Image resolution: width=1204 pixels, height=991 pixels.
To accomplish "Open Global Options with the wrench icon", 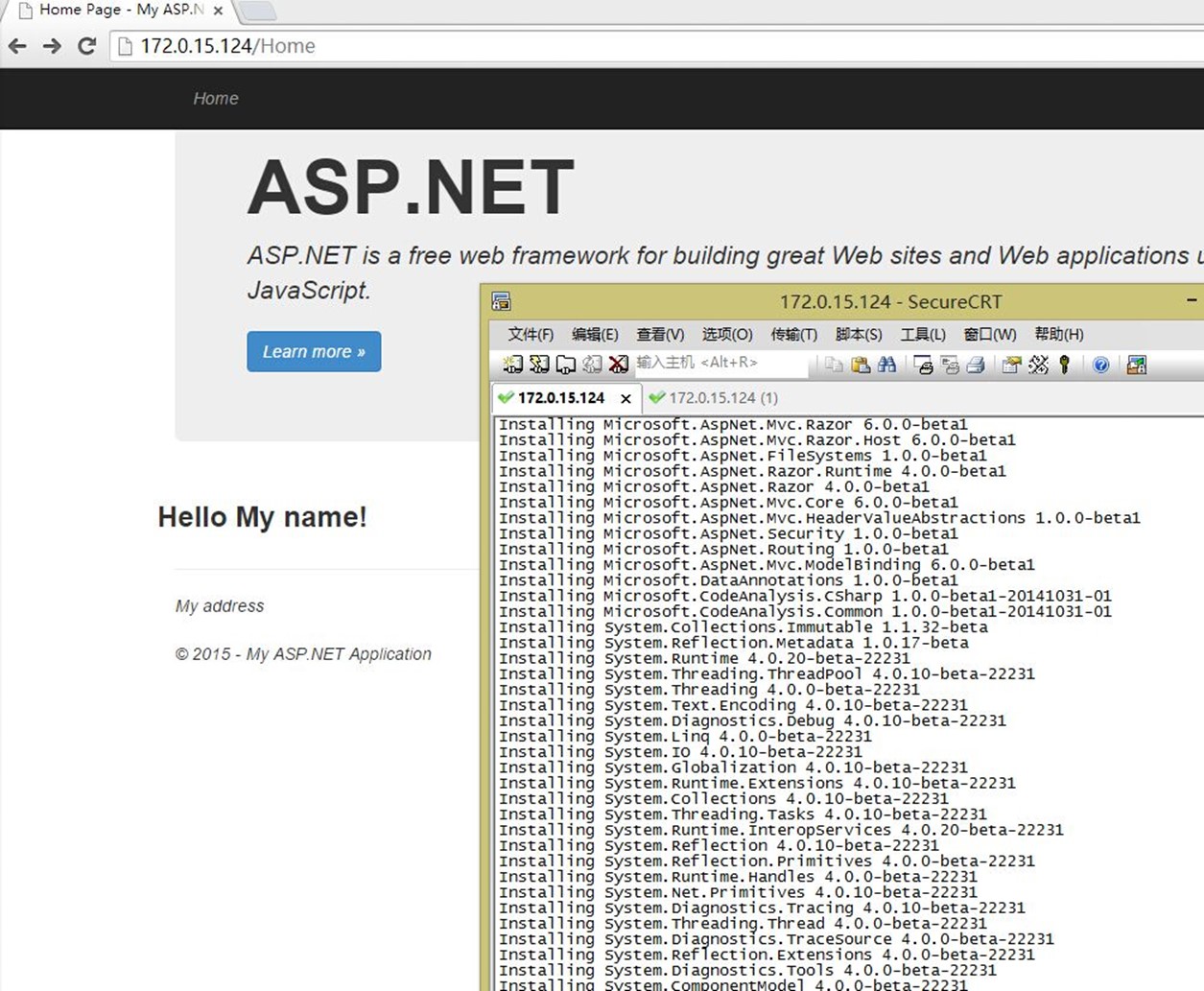I will (1039, 365).
